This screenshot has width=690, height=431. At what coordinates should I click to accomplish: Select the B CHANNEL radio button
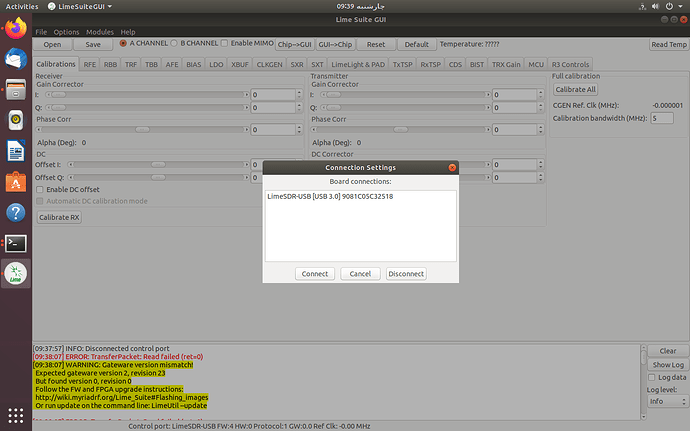point(174,43)
